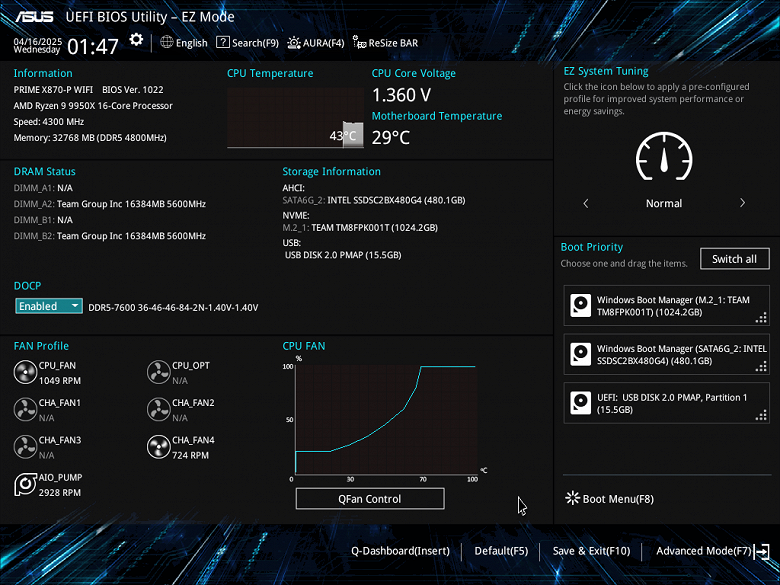Click DDR5-7600 36-46-46-84 profile text
The image size is (780, 585).
(x=173, y=307)
